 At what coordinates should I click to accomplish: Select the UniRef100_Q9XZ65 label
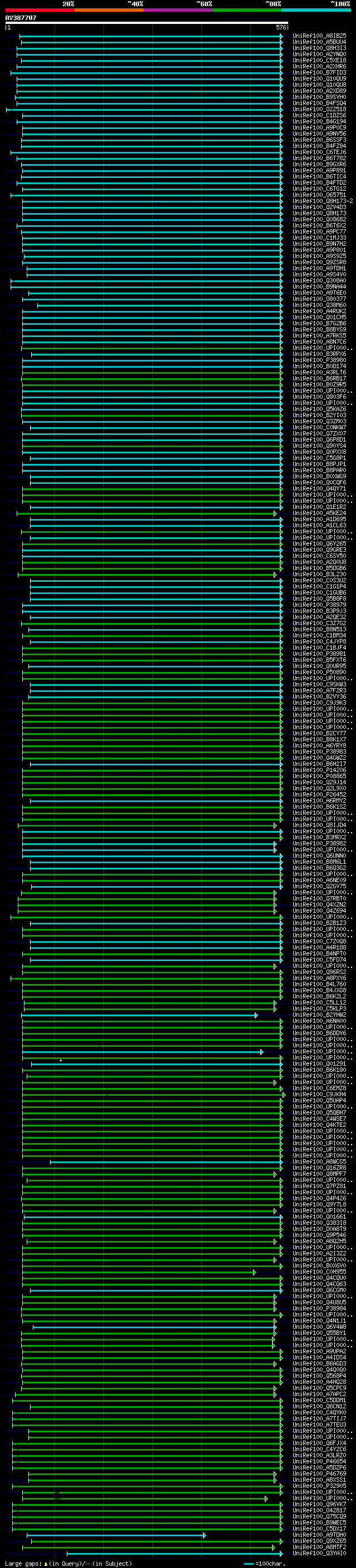(x=319, y=1541)
